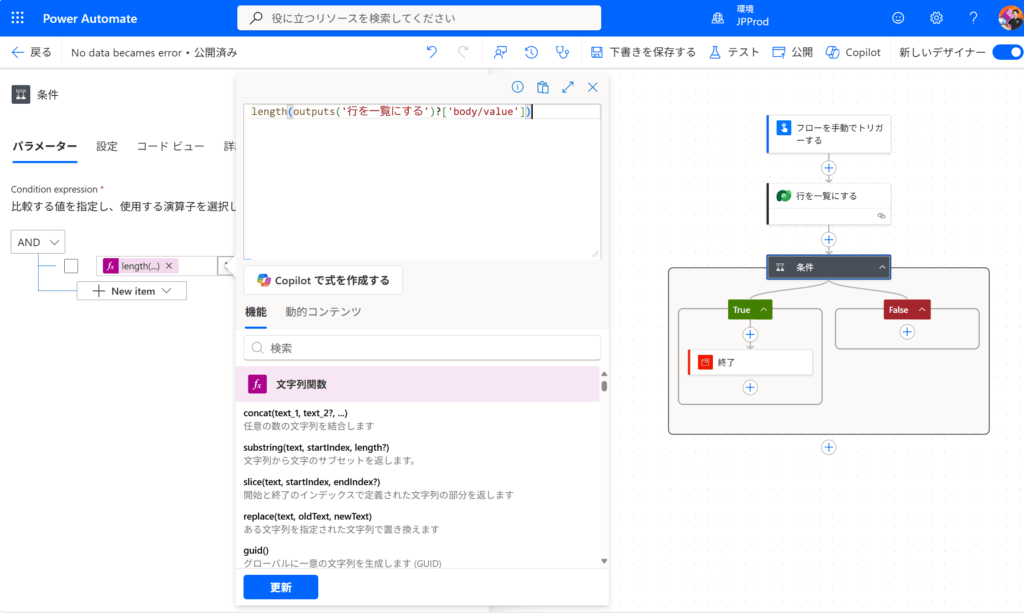Close the expression editor popup
The image size is (1024, 613).
(x=593, y=87)
